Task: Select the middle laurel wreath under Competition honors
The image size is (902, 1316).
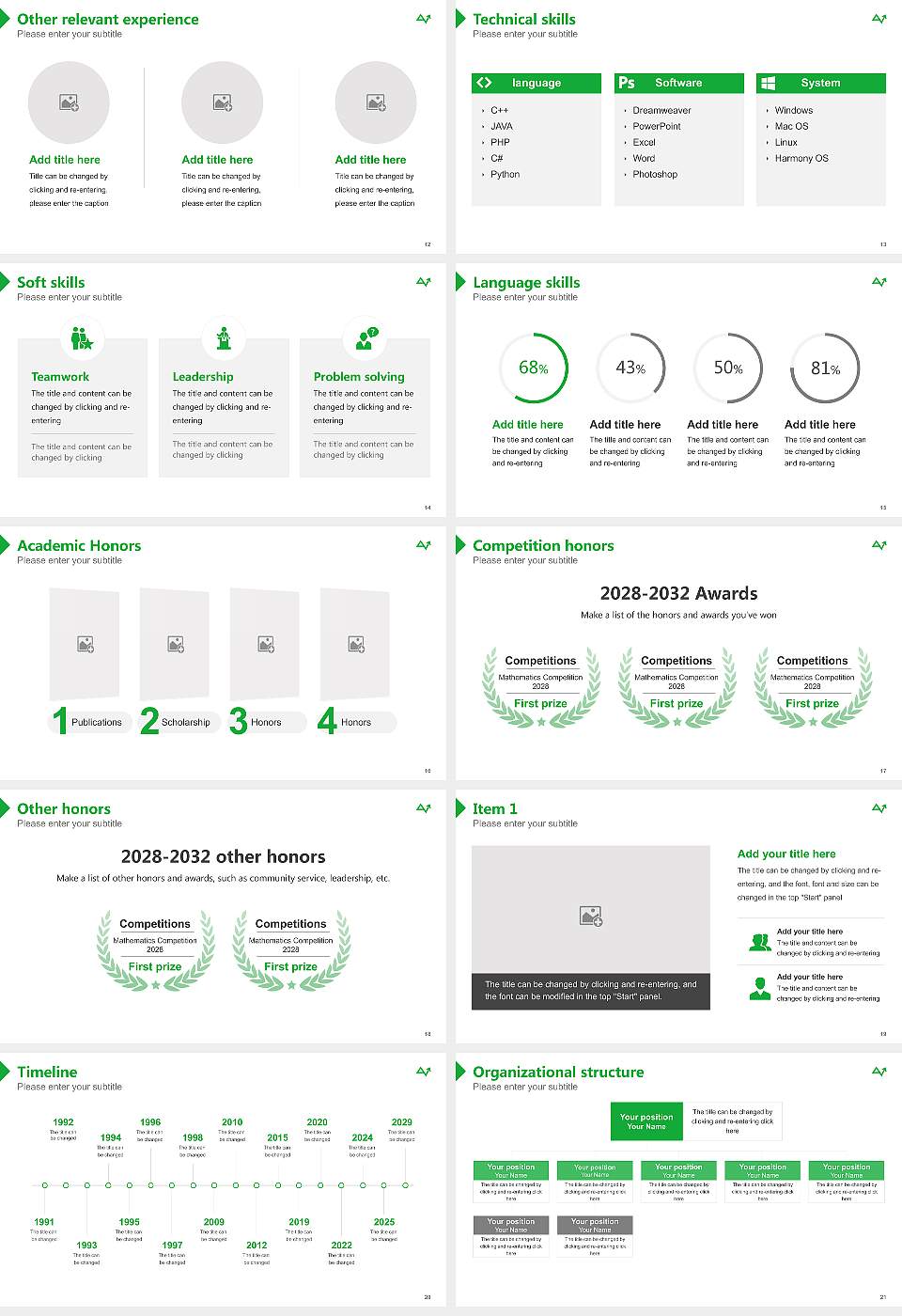Action: point(676,686)
